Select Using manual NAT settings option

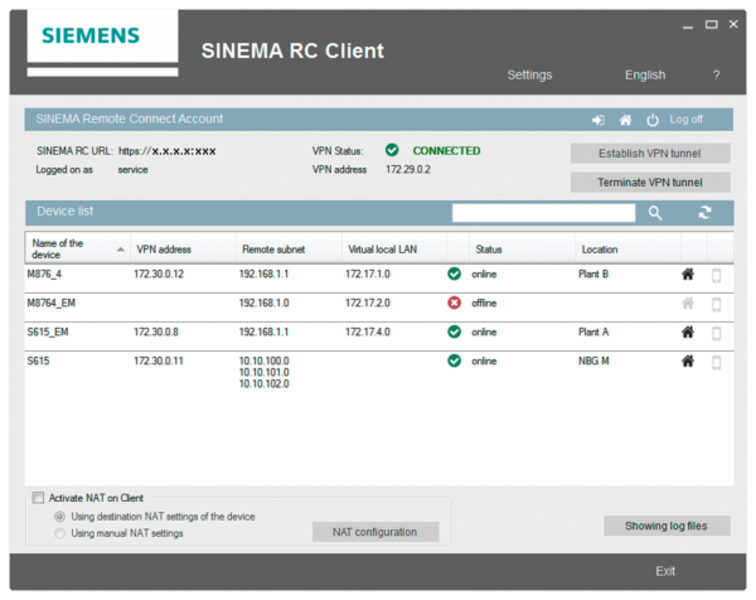[x=60, y=533]
